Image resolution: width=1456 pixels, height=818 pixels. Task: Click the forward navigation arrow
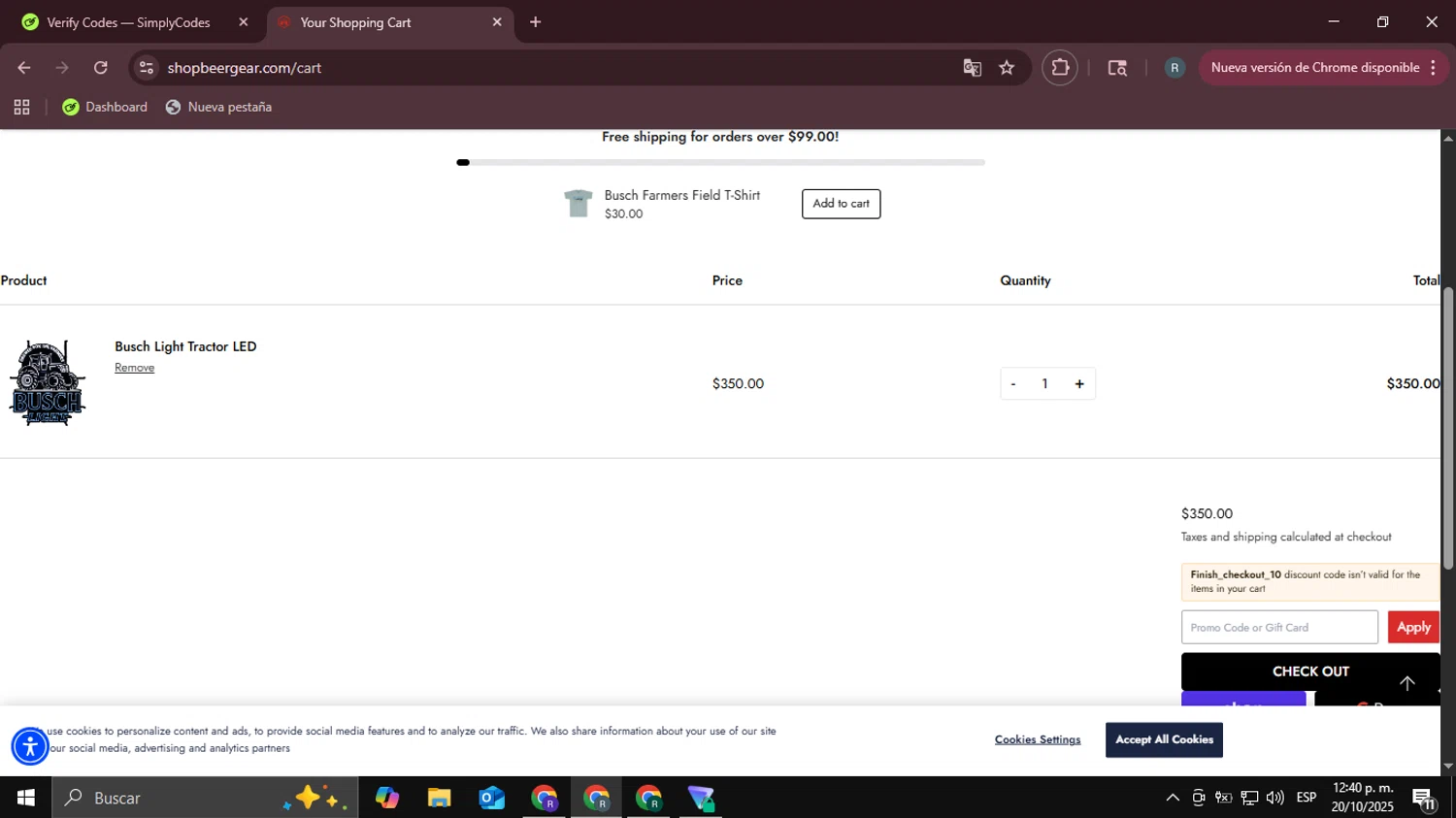coord(62,68)
